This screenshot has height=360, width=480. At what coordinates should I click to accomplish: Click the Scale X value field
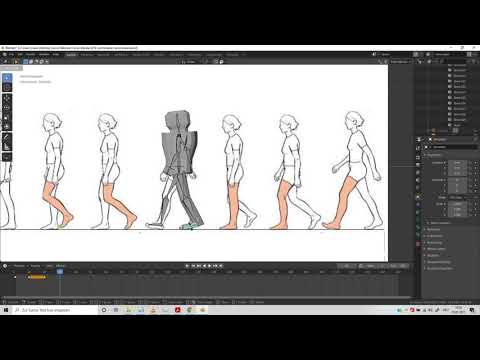click(457, 204)
